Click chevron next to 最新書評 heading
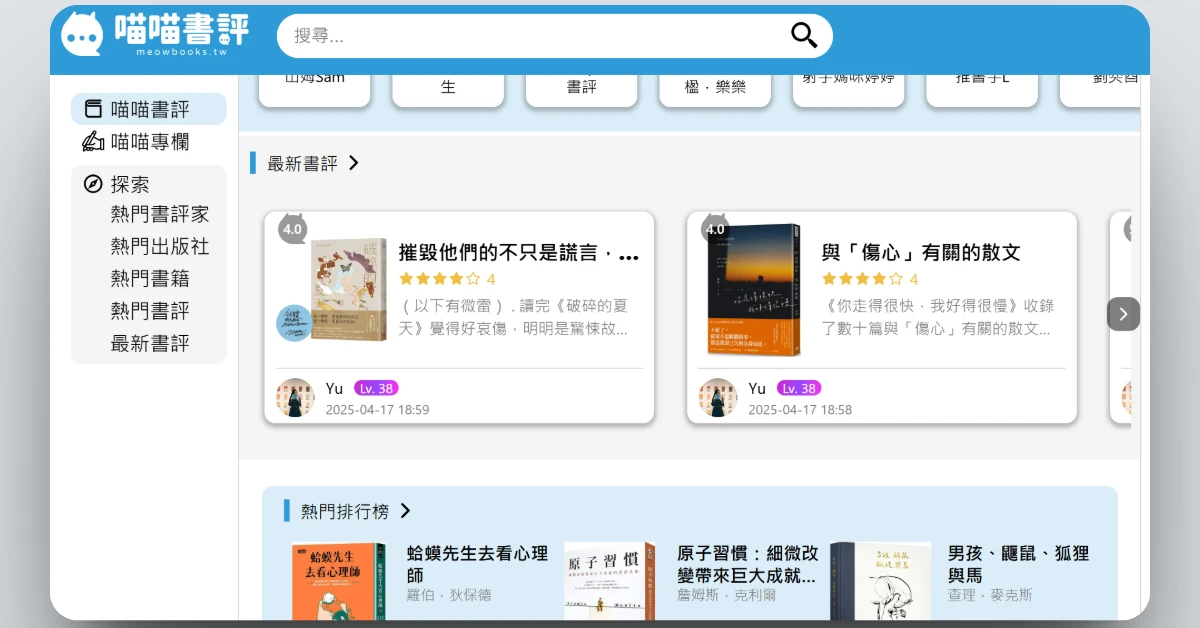This screenshot has height=628, width=1200. click(353, 163)
